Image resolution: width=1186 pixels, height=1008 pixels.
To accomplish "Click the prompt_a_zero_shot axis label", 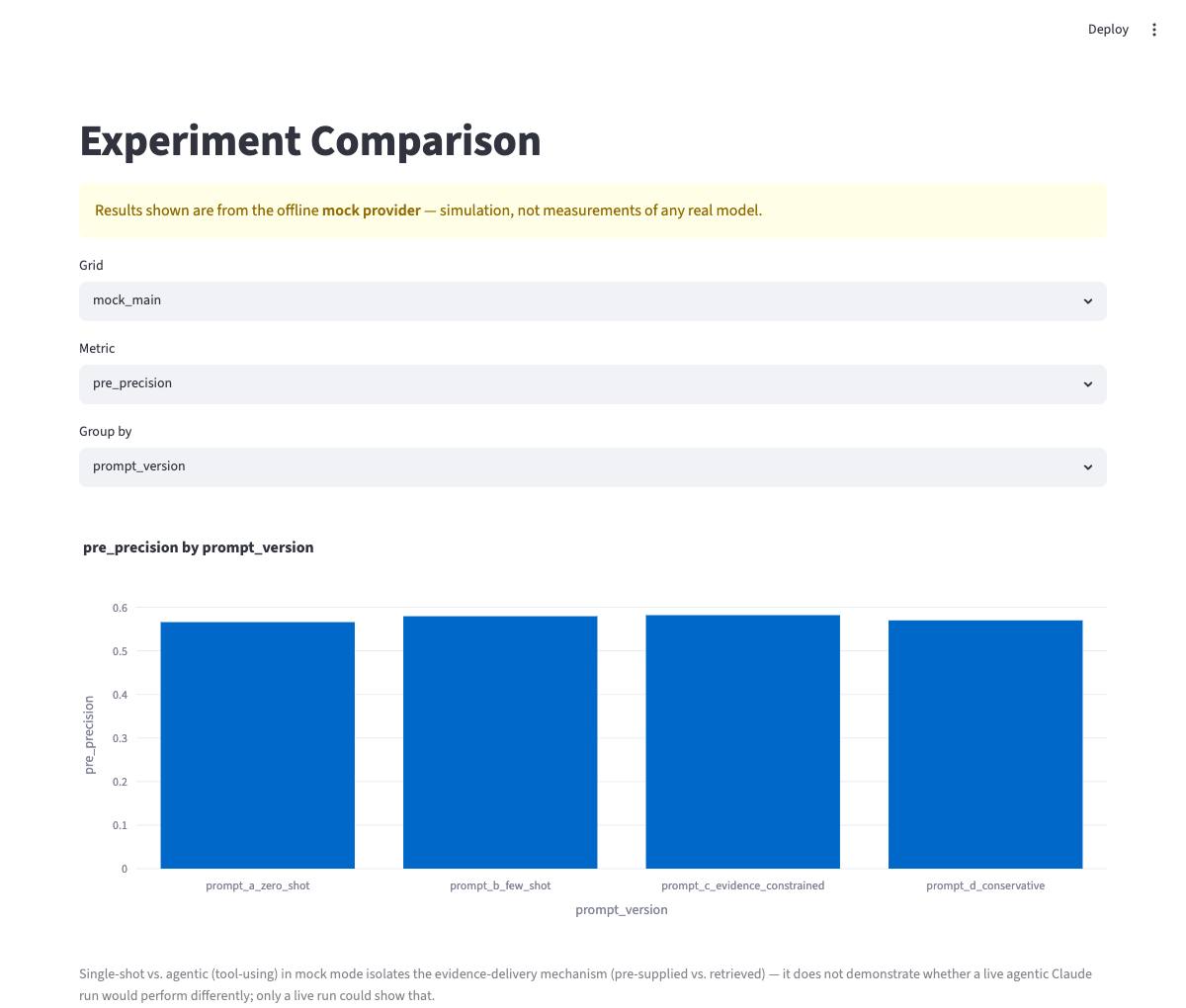I will pyautogui.click(x=258, y=885).
